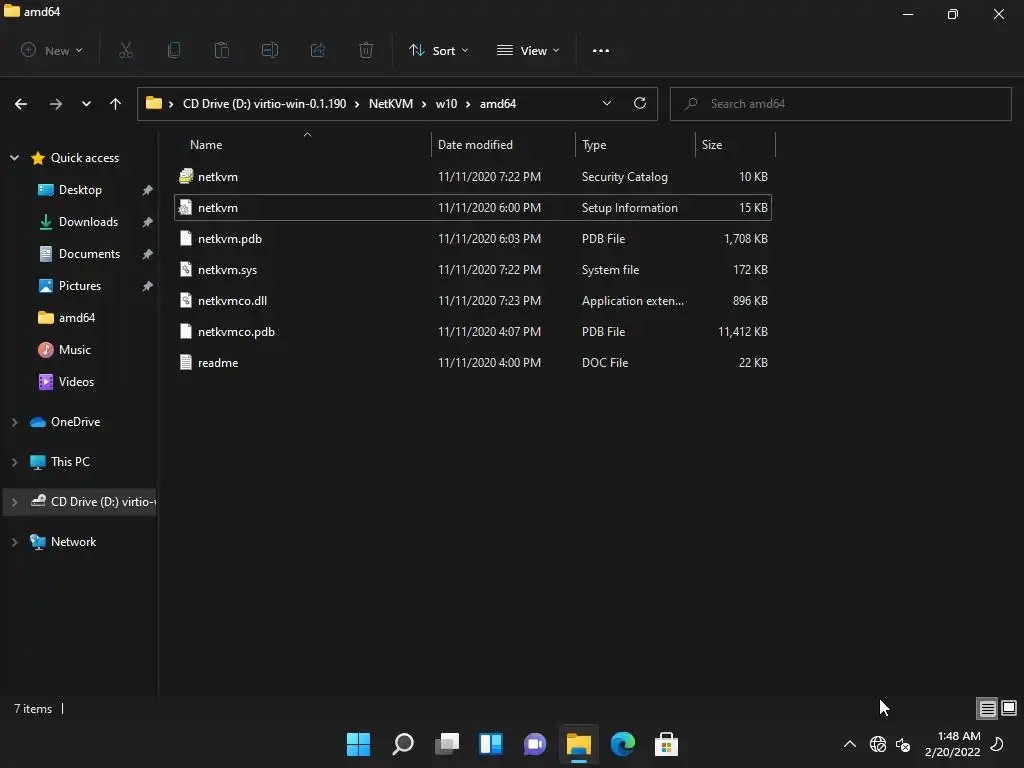Expand address bar history dropdown
1024x768 pixels.
607,103
